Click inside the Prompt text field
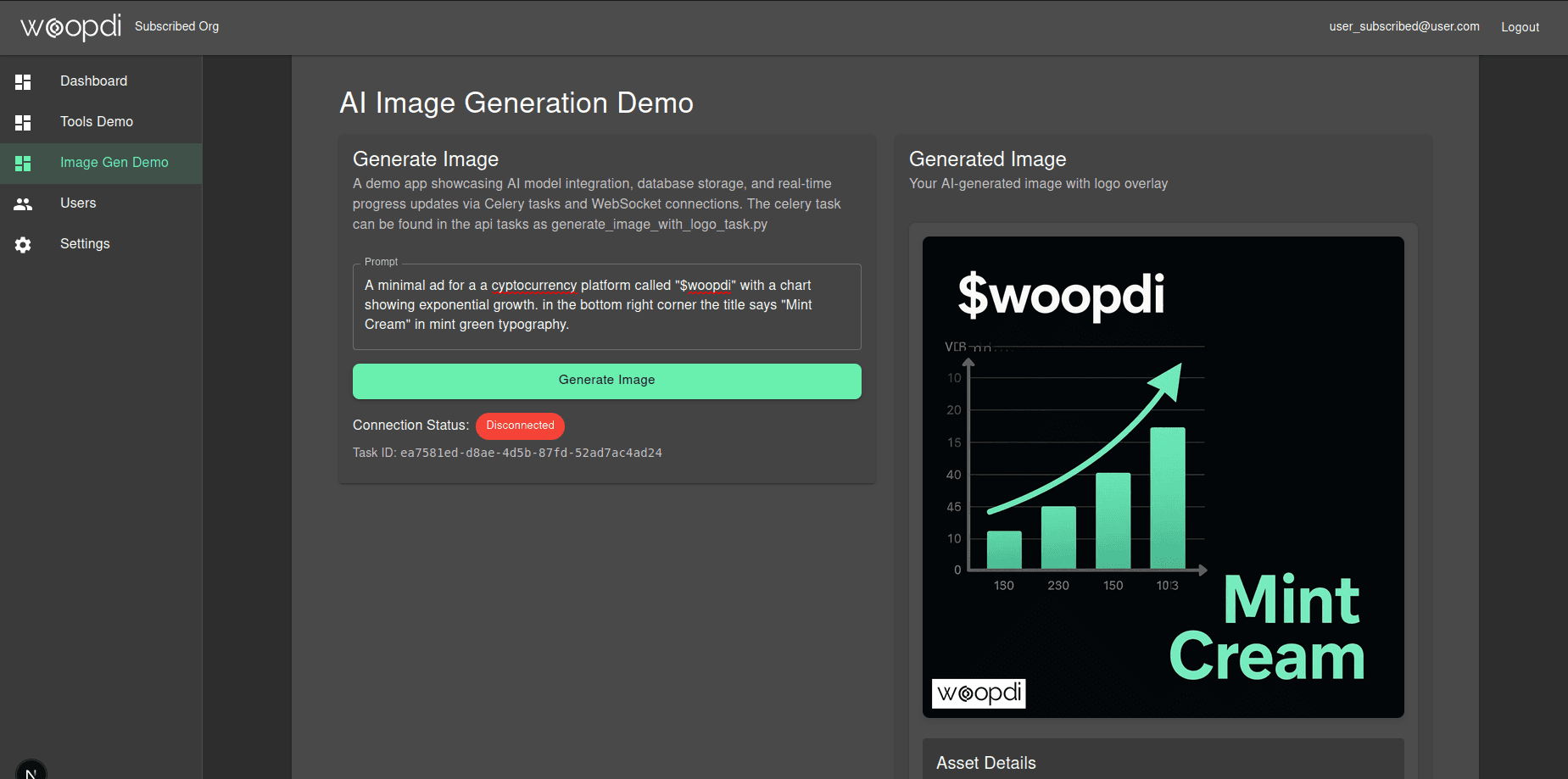This screenshot has width=1568, height=779. [606, 306]
